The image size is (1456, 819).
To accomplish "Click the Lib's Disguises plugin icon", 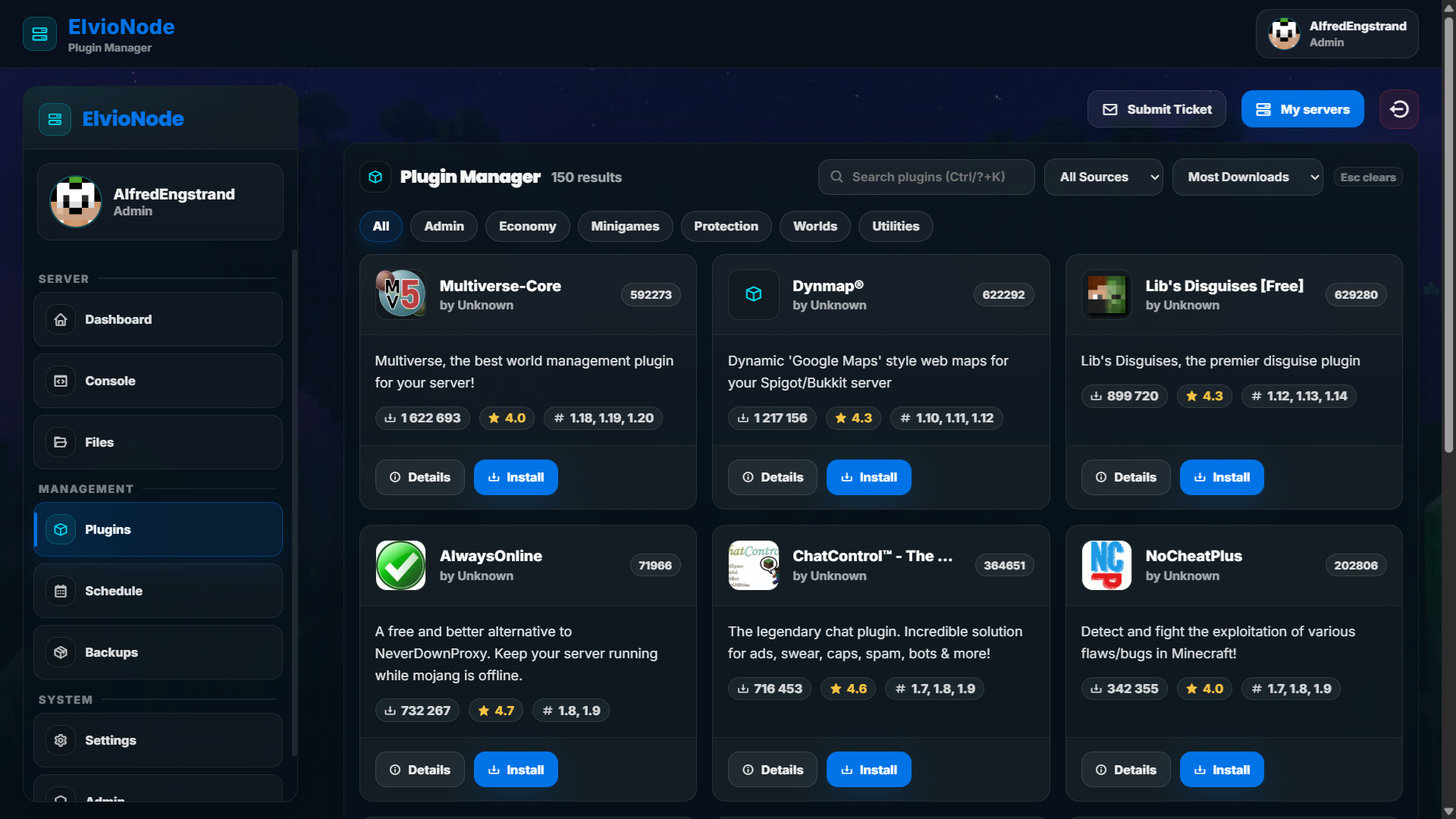I will tap(1106, 294).
